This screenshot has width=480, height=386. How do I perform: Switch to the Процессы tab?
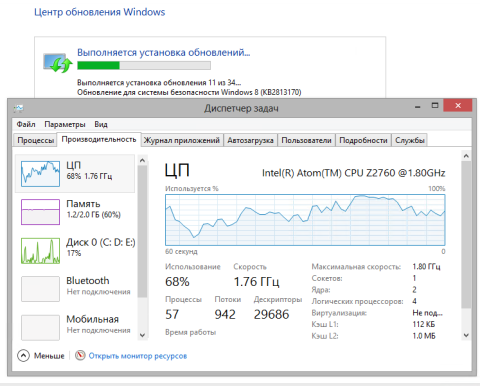(35, 140)
